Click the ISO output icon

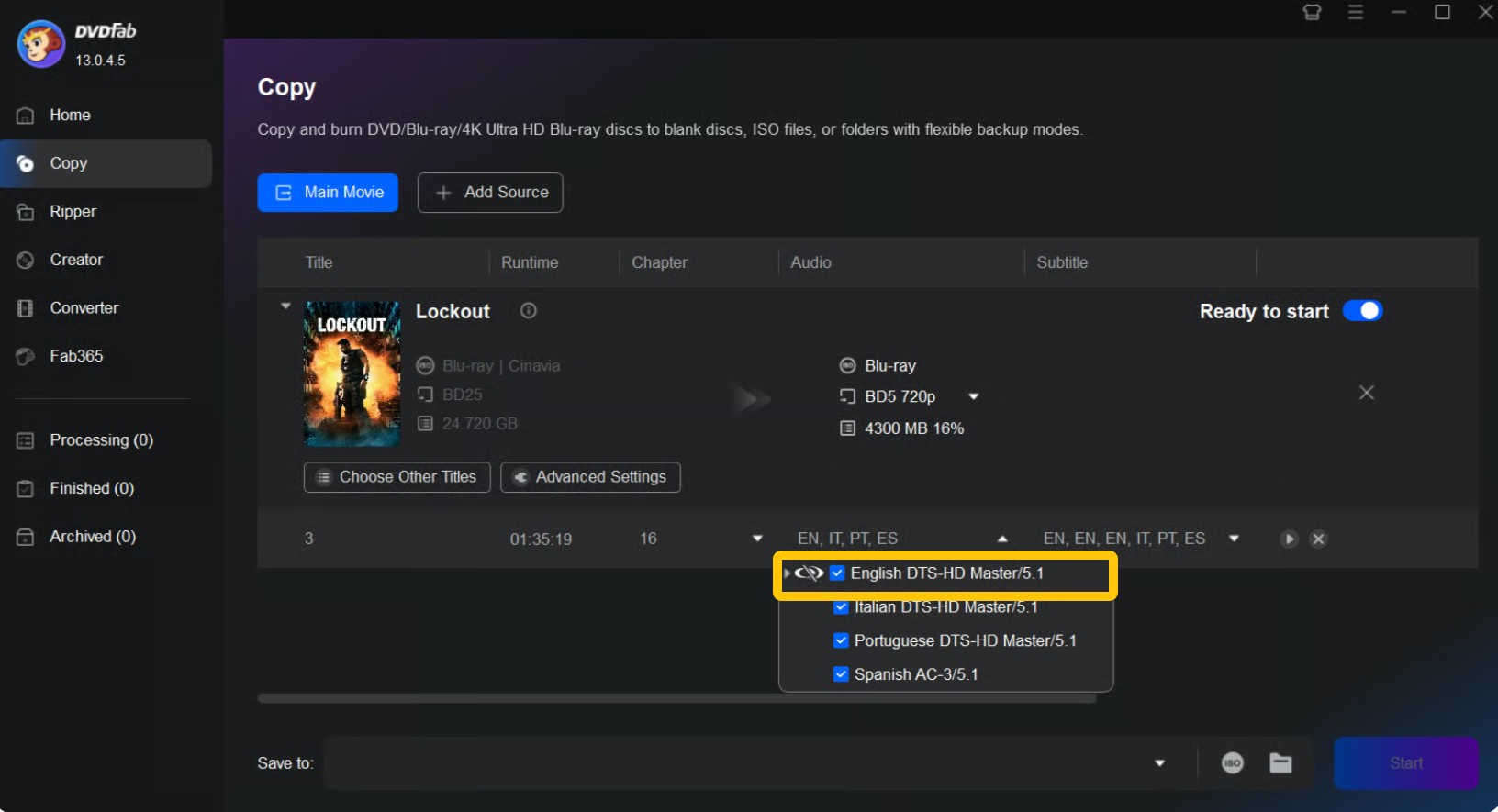(1232, 763)
